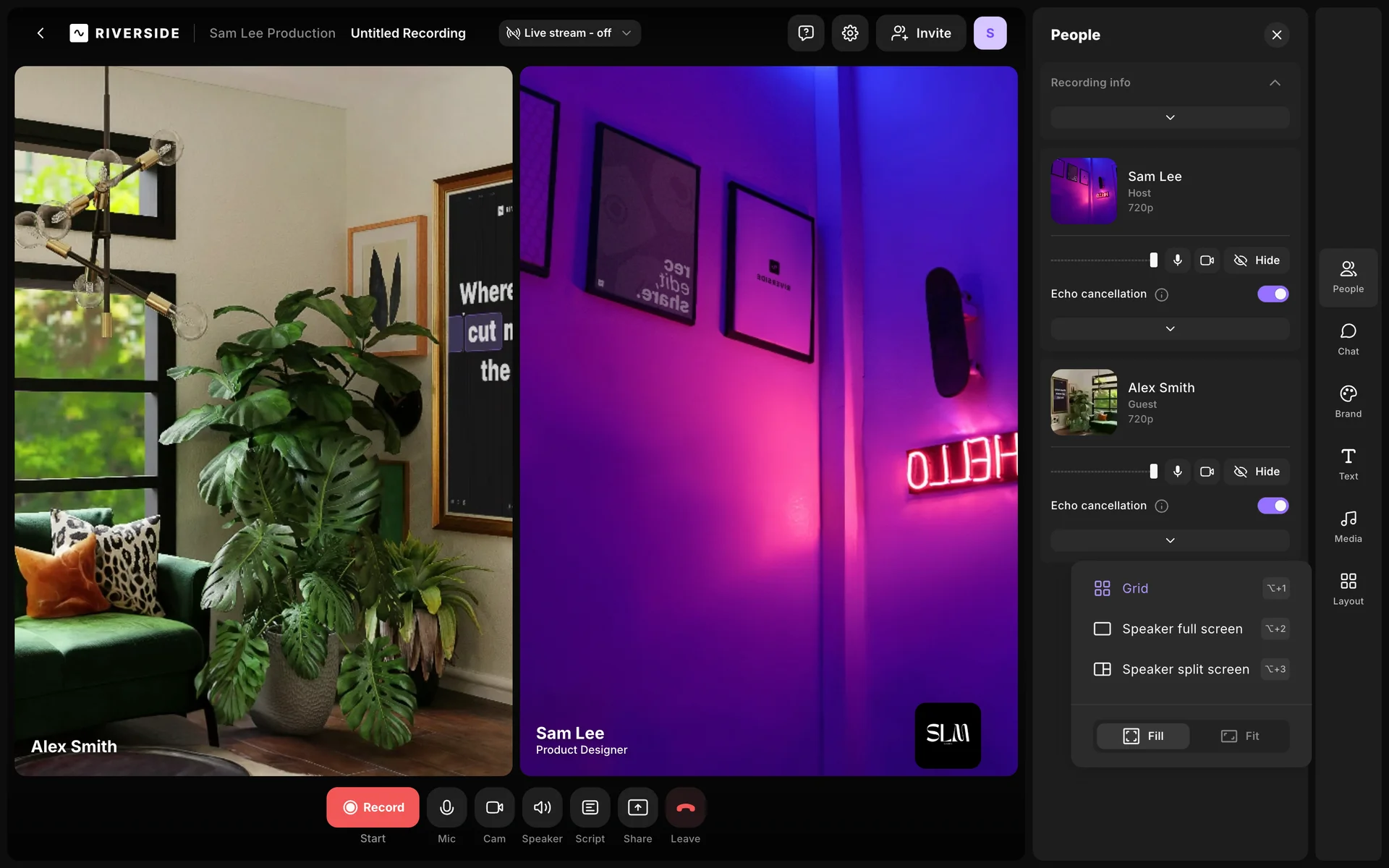Screen dimensions: 1389x868
Task: Click the Share screen icon
Action: coord(637,807)
